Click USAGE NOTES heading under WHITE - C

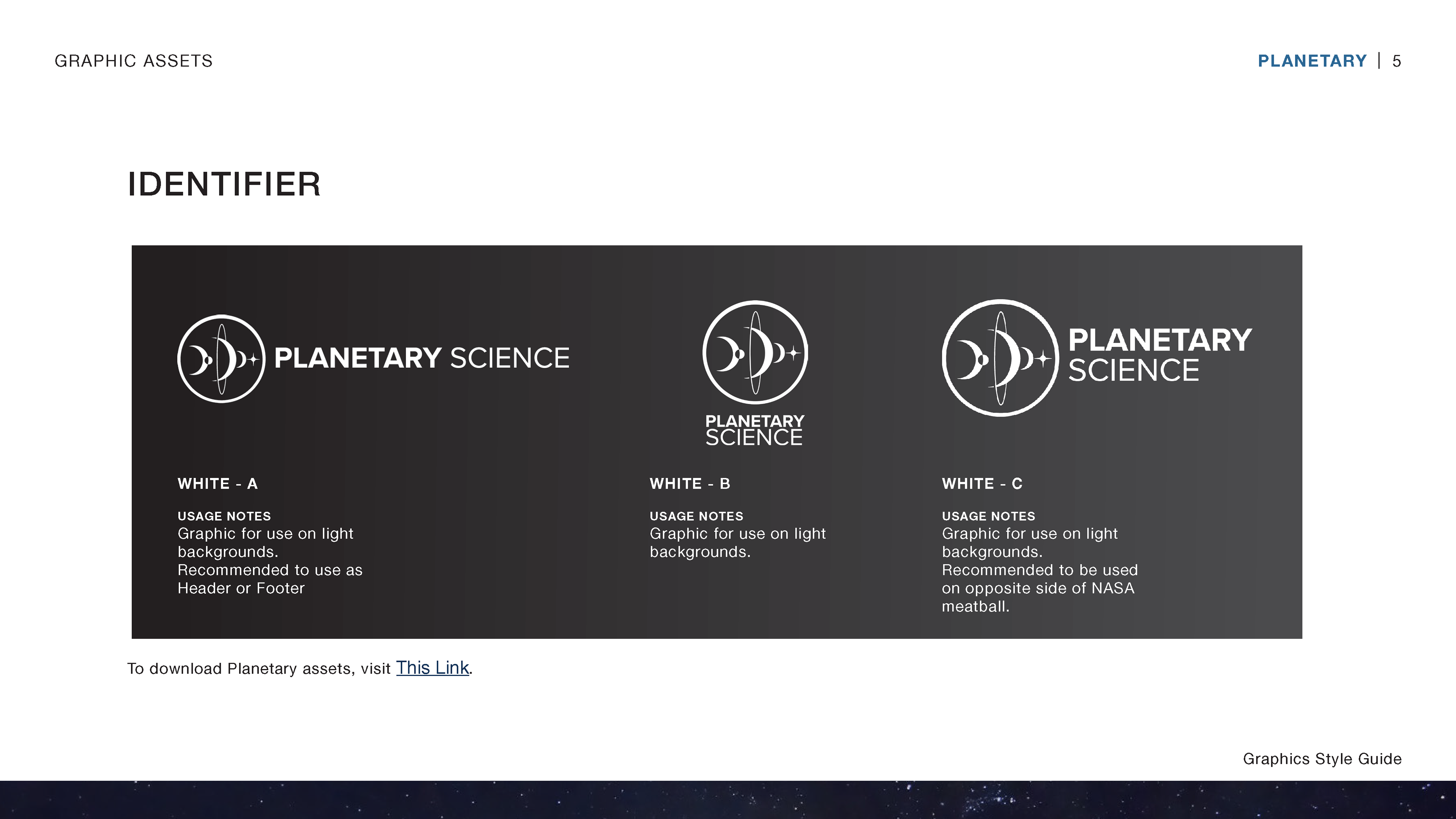(988, 516)
